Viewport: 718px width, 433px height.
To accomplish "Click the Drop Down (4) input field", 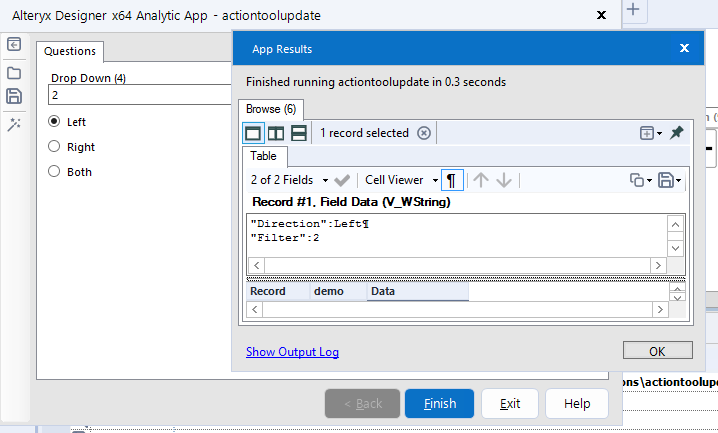I will [140, 95].
